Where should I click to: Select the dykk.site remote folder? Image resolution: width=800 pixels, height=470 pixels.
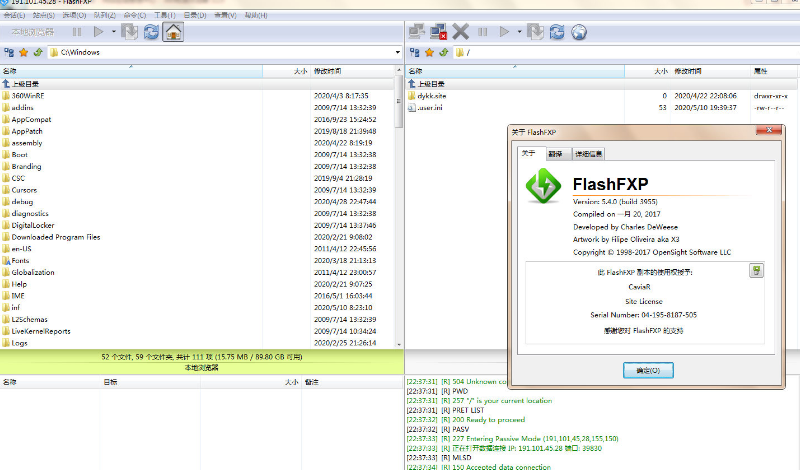coord(602,95)
